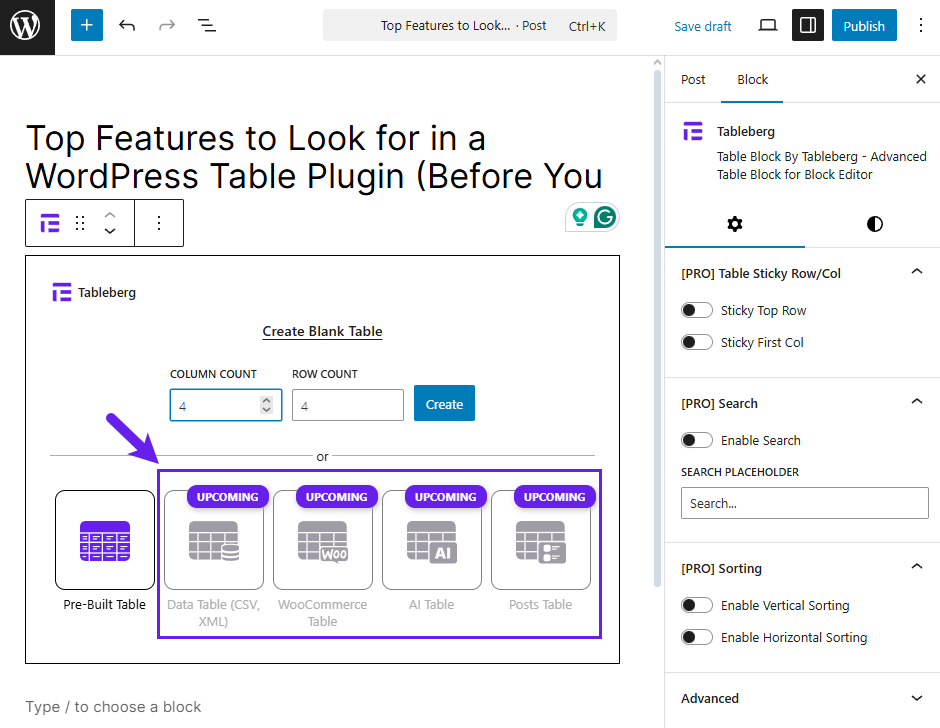Click the Tableberg logo in sidebar
Viewport: 940px width, 728px height.
tap(693, 131)
